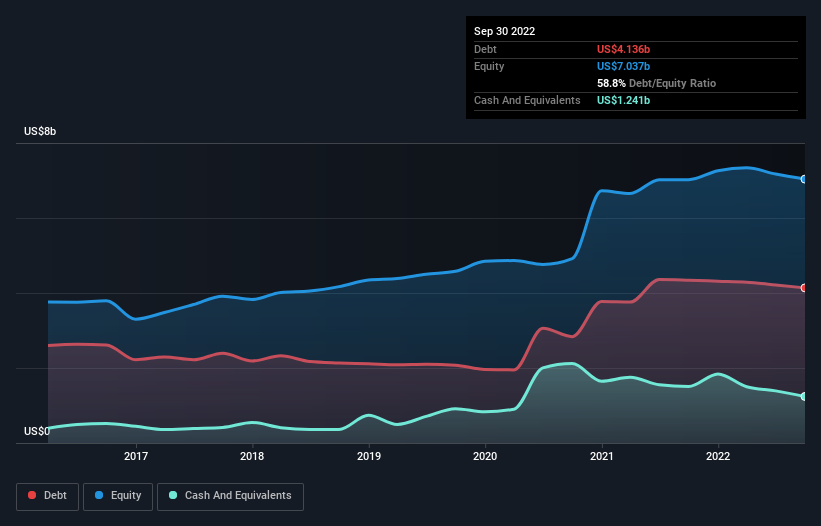821x526 pixels.
Task: Click the US$4.136b debt value
Action: (623, 49)
